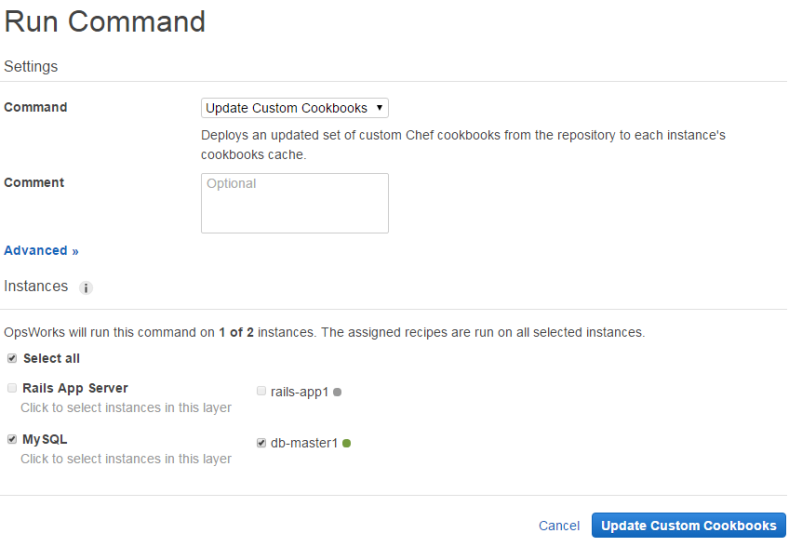Uncheck the MySQL layer checkbox
Viewport: 800px width, 560px height.
click(x=12, y=439)
